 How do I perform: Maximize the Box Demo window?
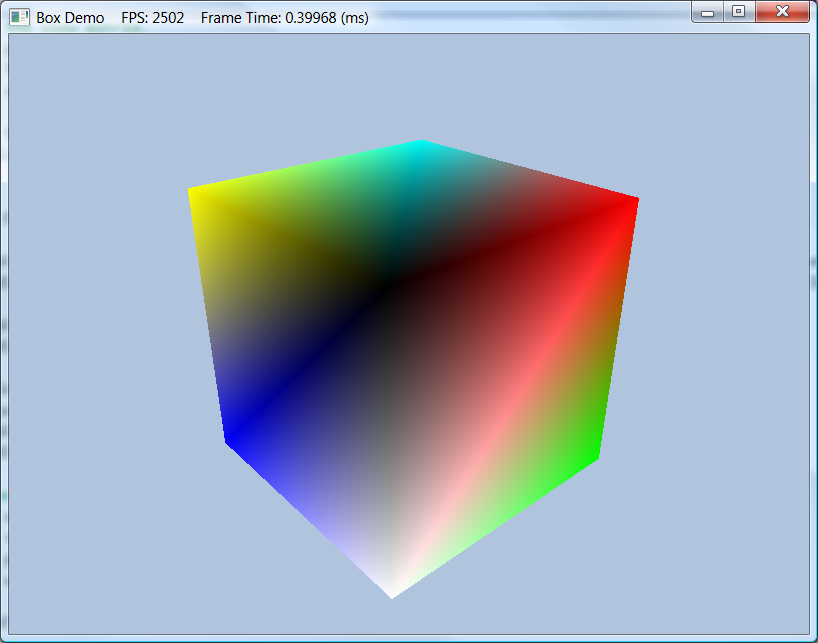tap(738, 12)
